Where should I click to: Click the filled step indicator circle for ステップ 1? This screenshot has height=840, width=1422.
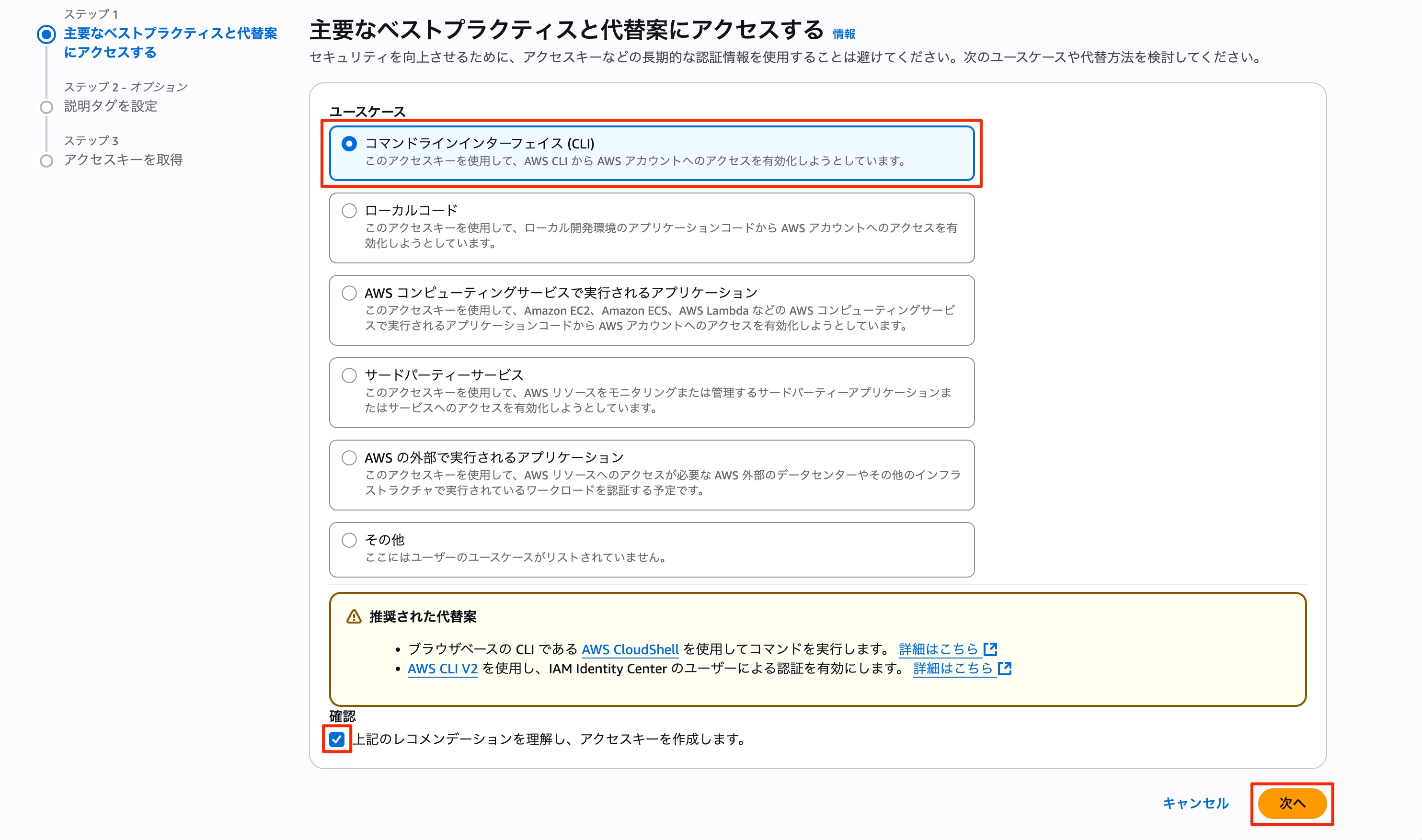click(x=47, y=34)
